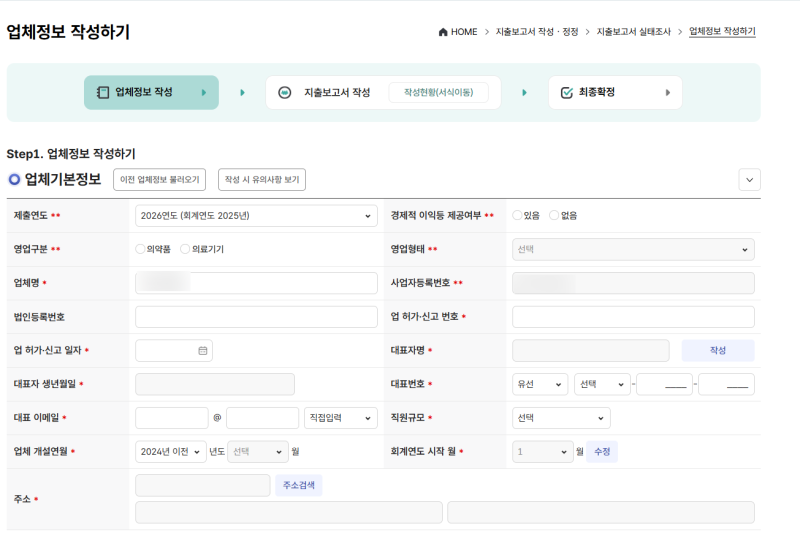The height and width of the screenshot is (551, 800).
Task: Click the checkmark icon beside 최종확정
Action: (566, 92)
